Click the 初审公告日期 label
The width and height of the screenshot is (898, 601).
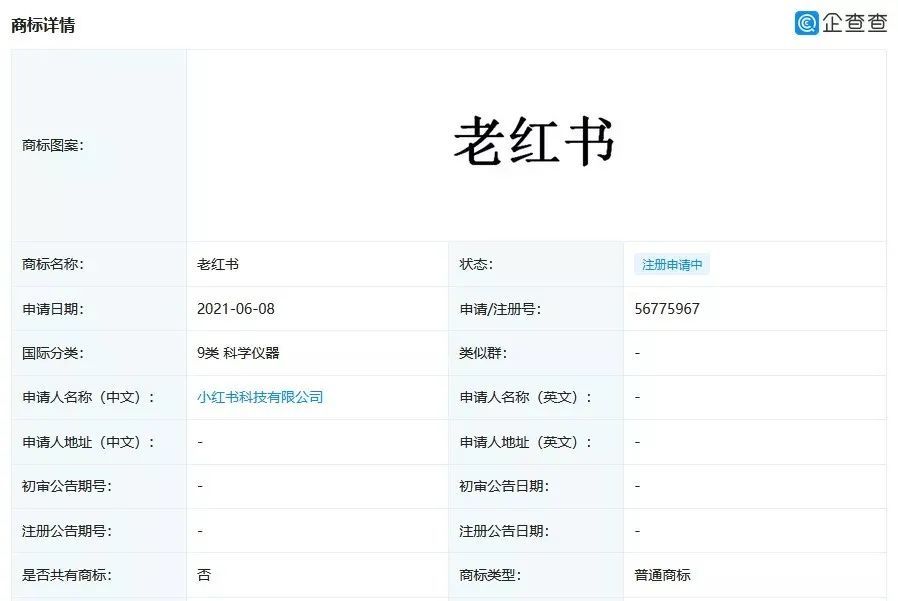point(504,486)
